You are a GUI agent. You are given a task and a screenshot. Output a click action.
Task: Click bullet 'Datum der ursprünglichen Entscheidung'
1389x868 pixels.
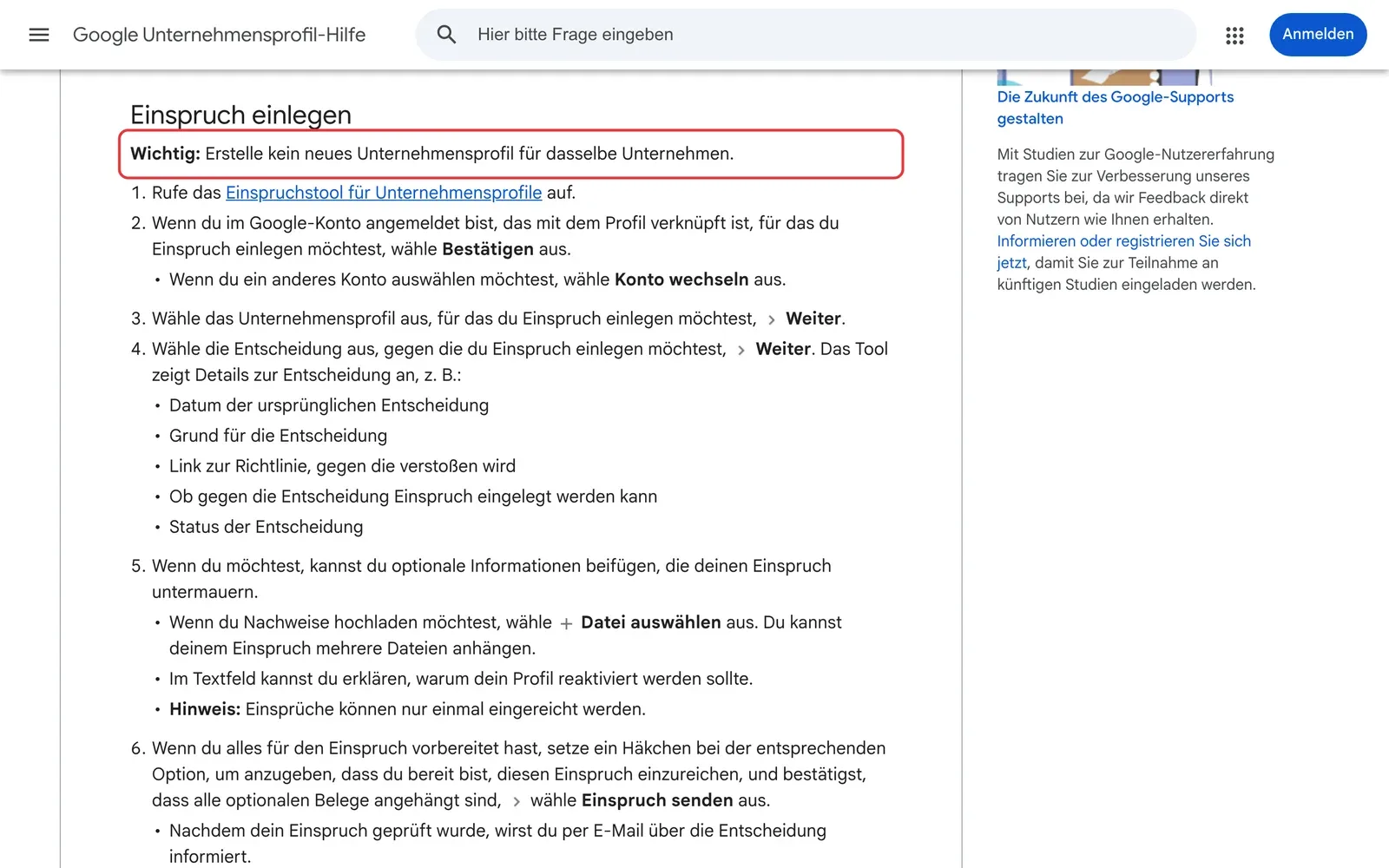(329, 405)
